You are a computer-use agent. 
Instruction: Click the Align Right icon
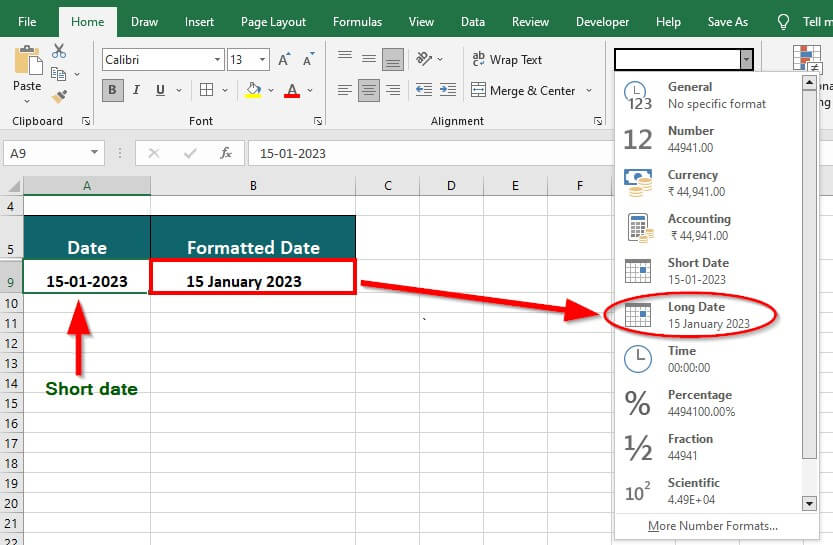tap(394, 90)
